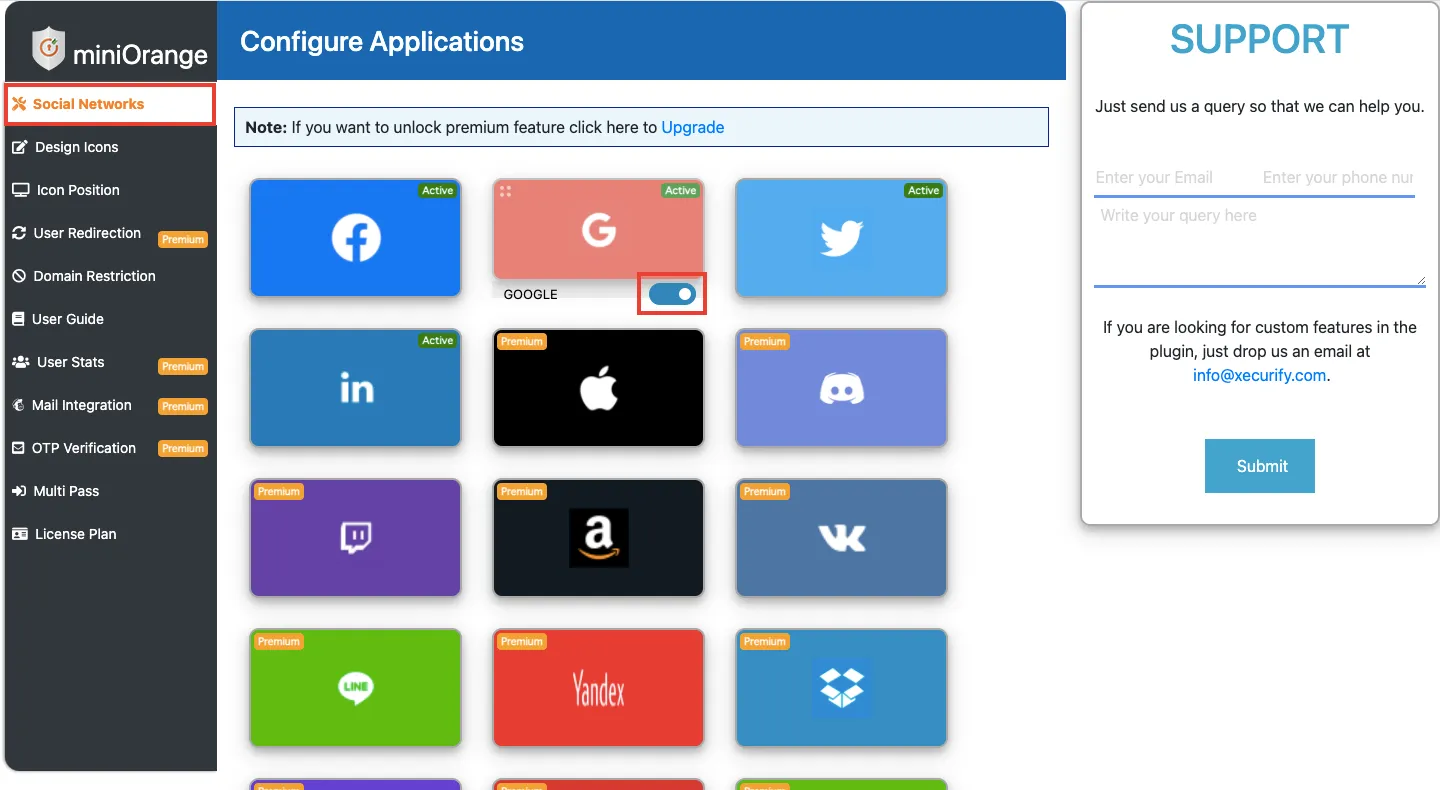Click the User Redirection refresh icon

(x=18, y=233)
